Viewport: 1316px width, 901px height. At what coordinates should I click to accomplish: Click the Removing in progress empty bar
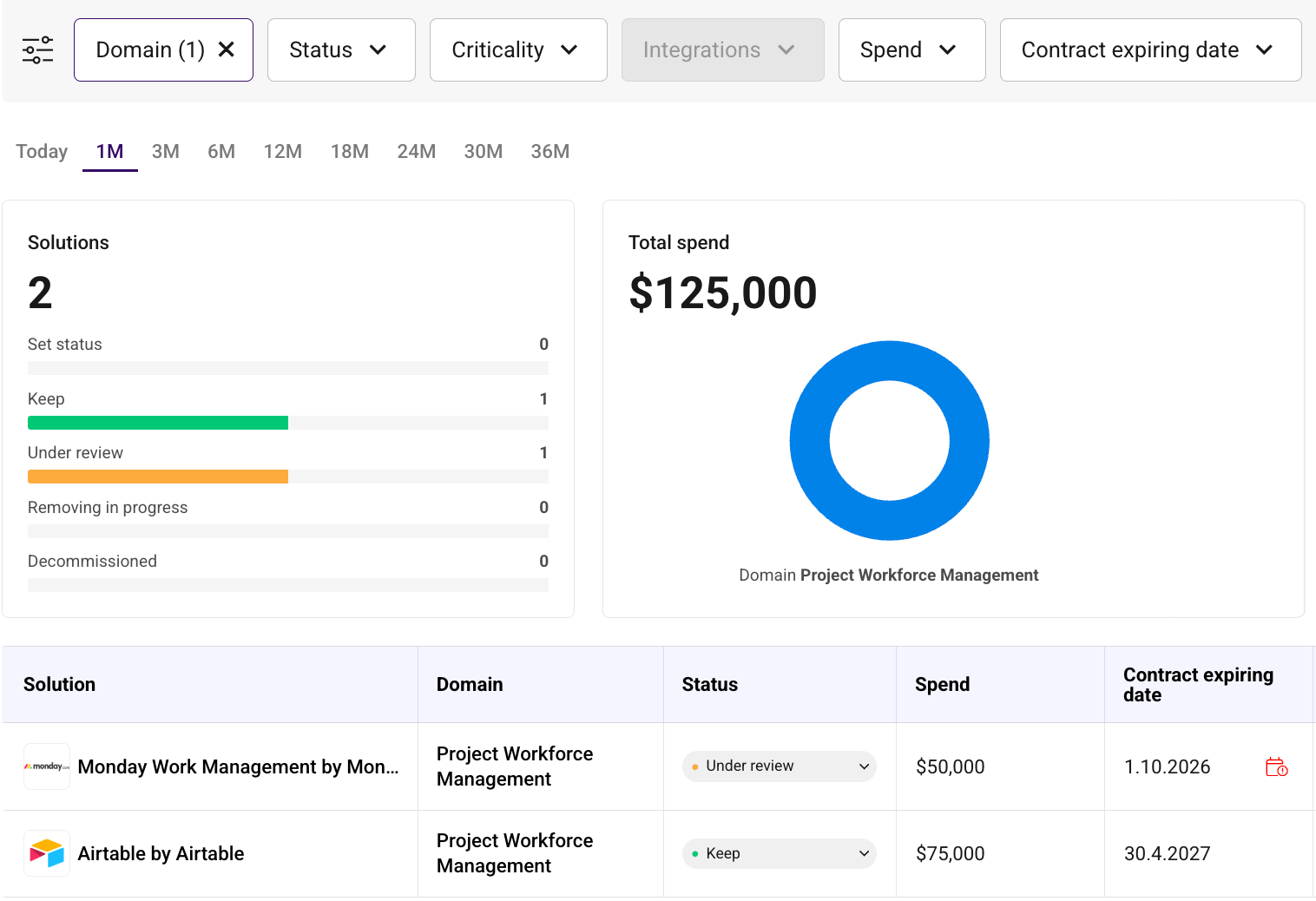(x=288, y=531)
